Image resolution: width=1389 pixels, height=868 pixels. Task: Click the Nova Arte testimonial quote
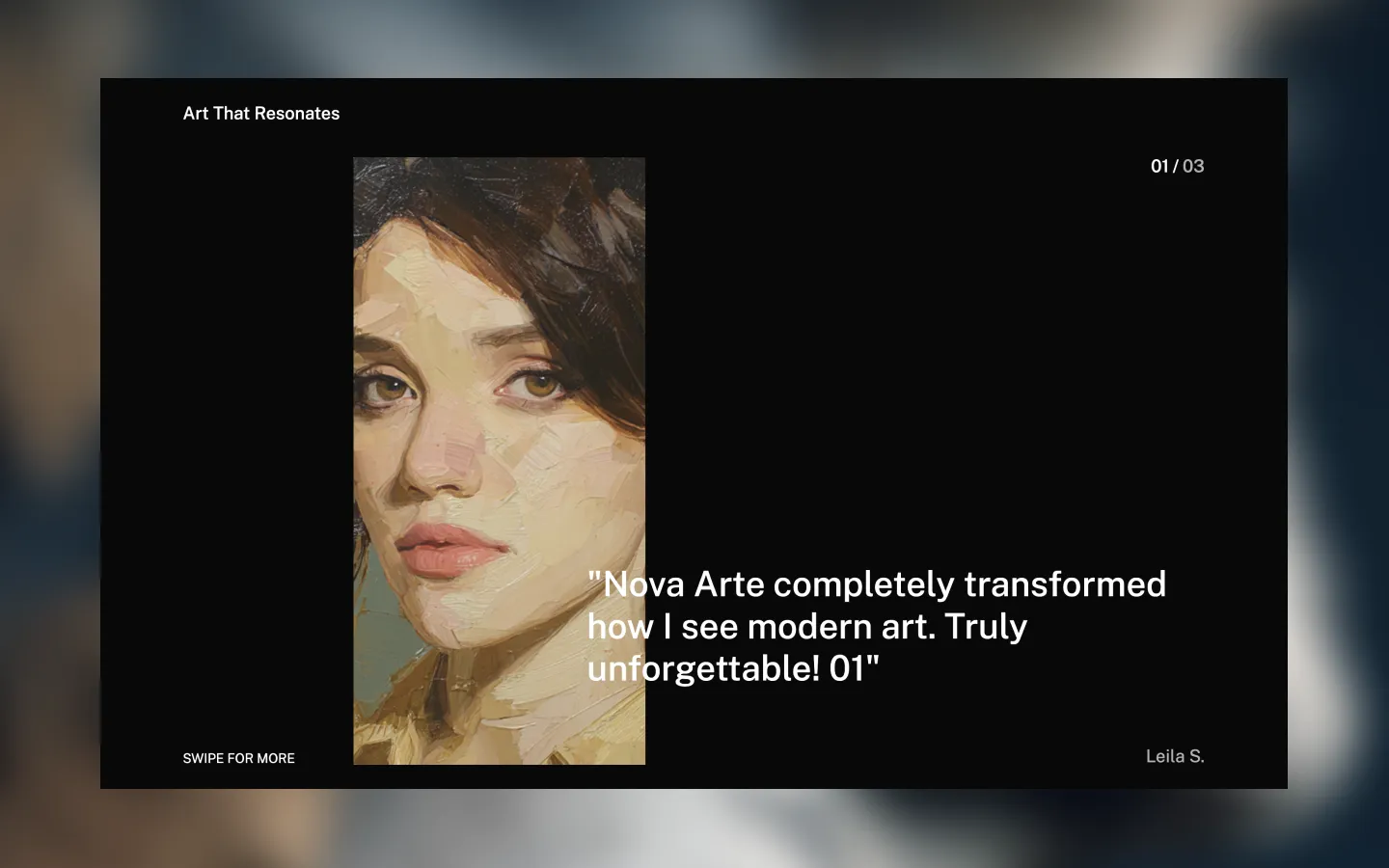(x=877, y=626)
